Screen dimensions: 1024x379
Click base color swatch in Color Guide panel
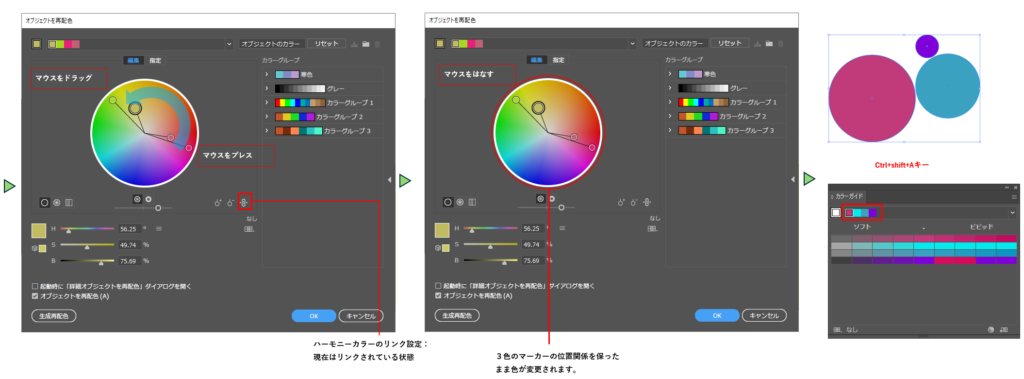point(836,212)
